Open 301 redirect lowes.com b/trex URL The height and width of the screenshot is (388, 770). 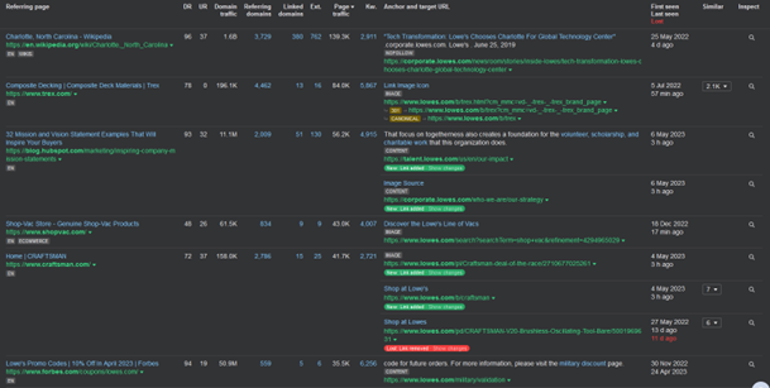[510, 111]
